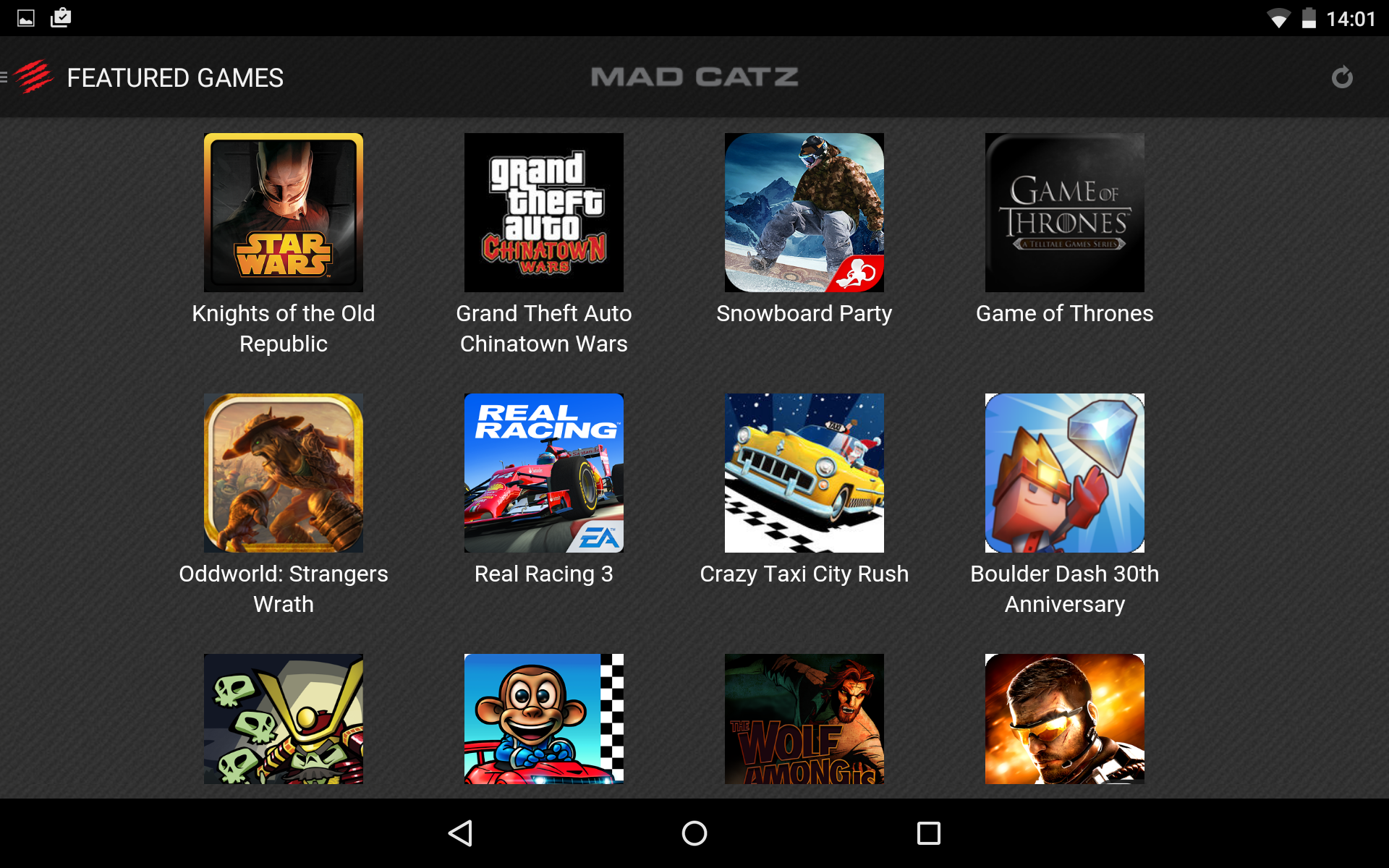This screenshot has width=1389, height=868.
Task: Show recent apps with square button
Action: (929, 833)
